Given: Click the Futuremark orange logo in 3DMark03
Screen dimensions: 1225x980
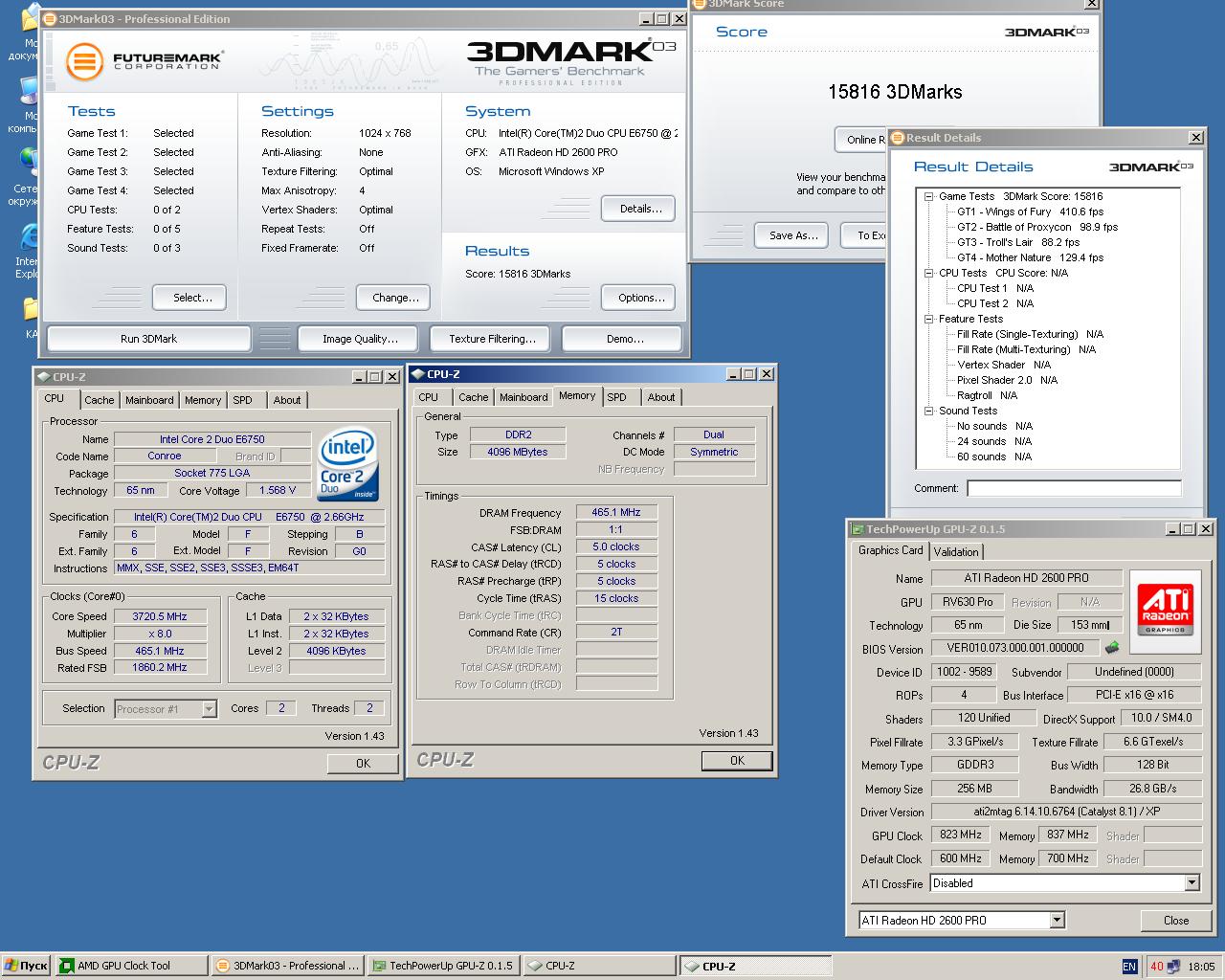Looking at the screenshot, I should pyautogui.click(x=84, y=61).
